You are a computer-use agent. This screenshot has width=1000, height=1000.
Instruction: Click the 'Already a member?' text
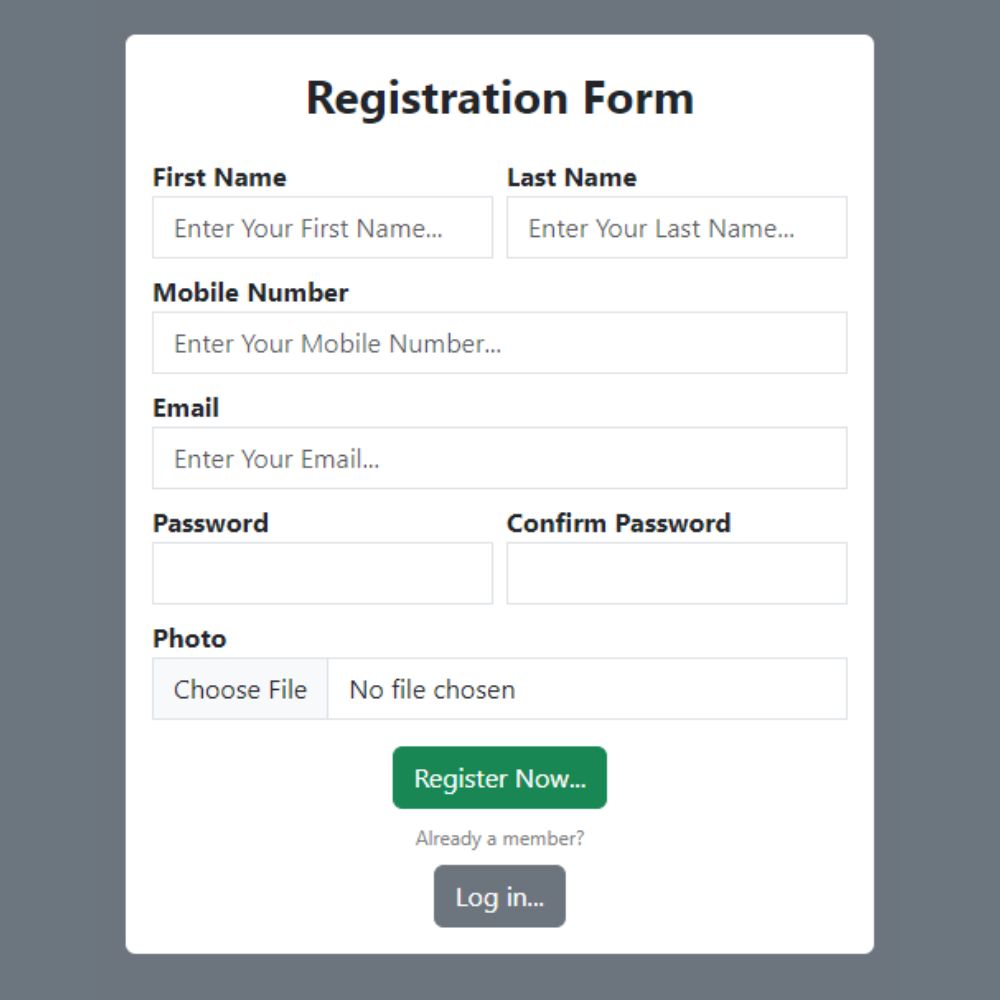(x=499, y=838)
